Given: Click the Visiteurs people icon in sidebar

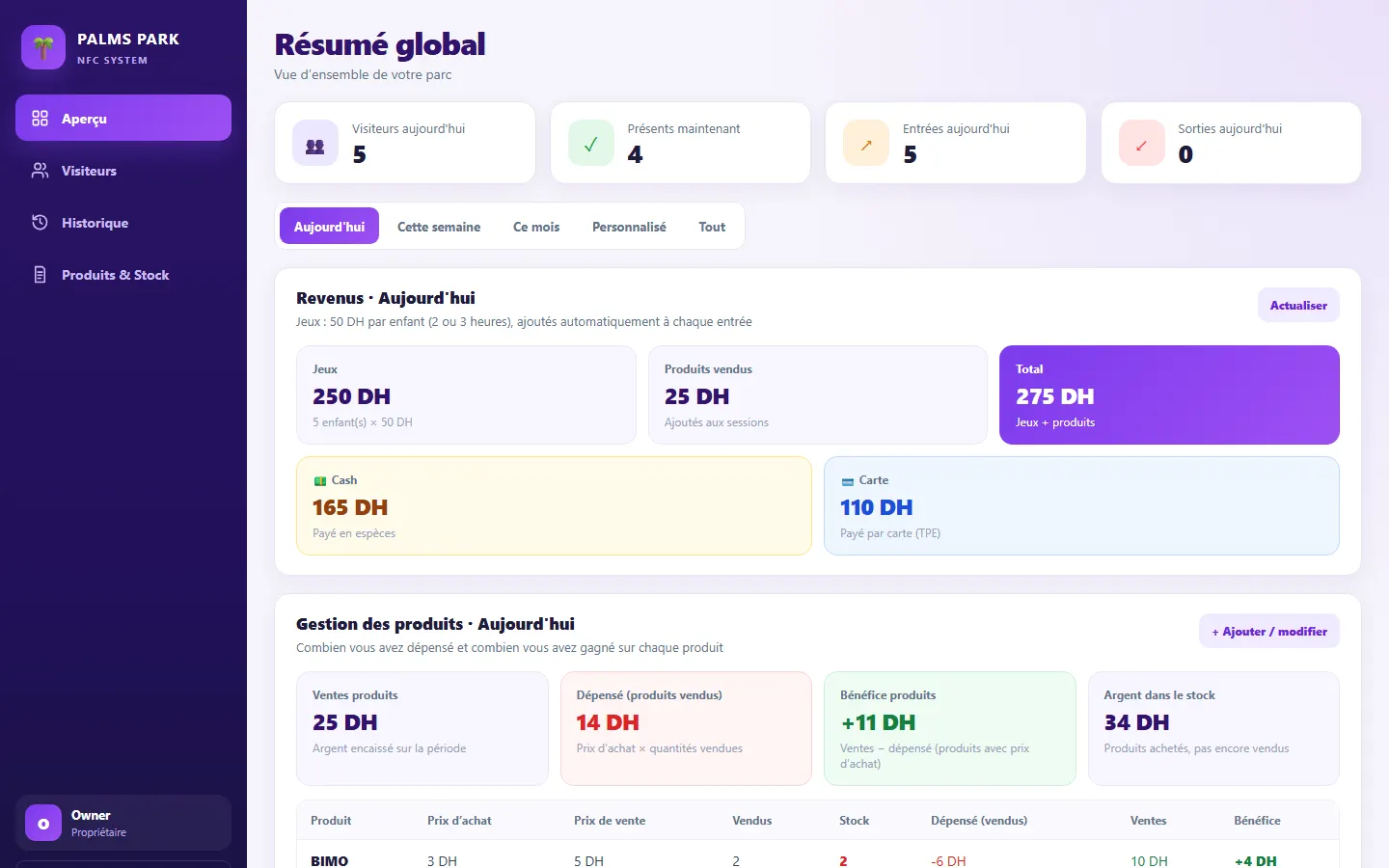Looking at the screenshot, I should coord(40,171).
